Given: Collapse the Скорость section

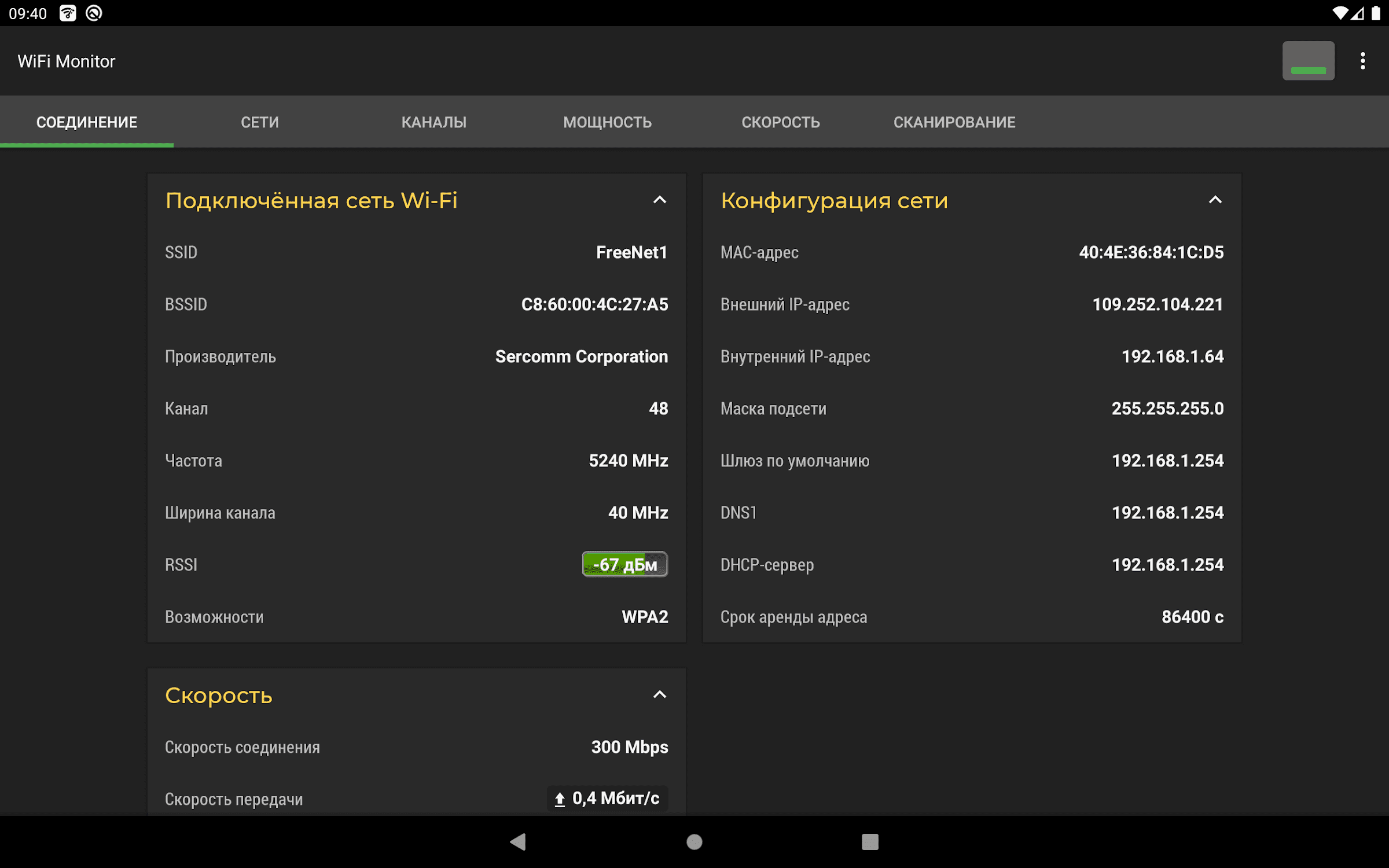Looking at the screenshot, I should (659, 695).
